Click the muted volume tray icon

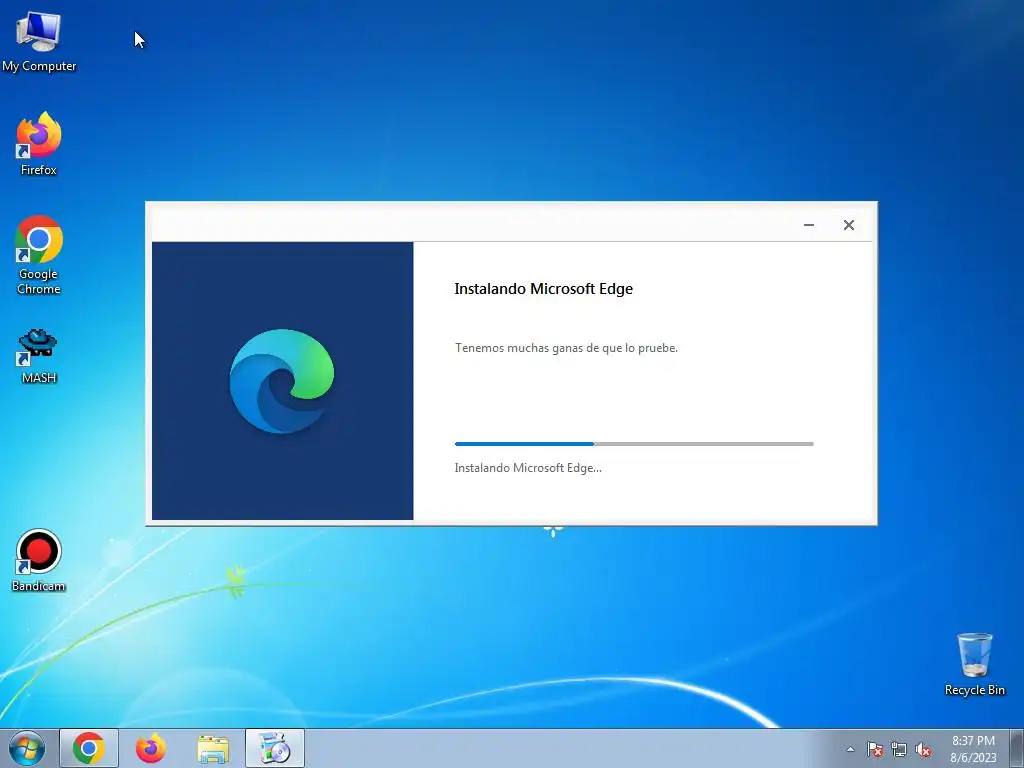[923, 749]
